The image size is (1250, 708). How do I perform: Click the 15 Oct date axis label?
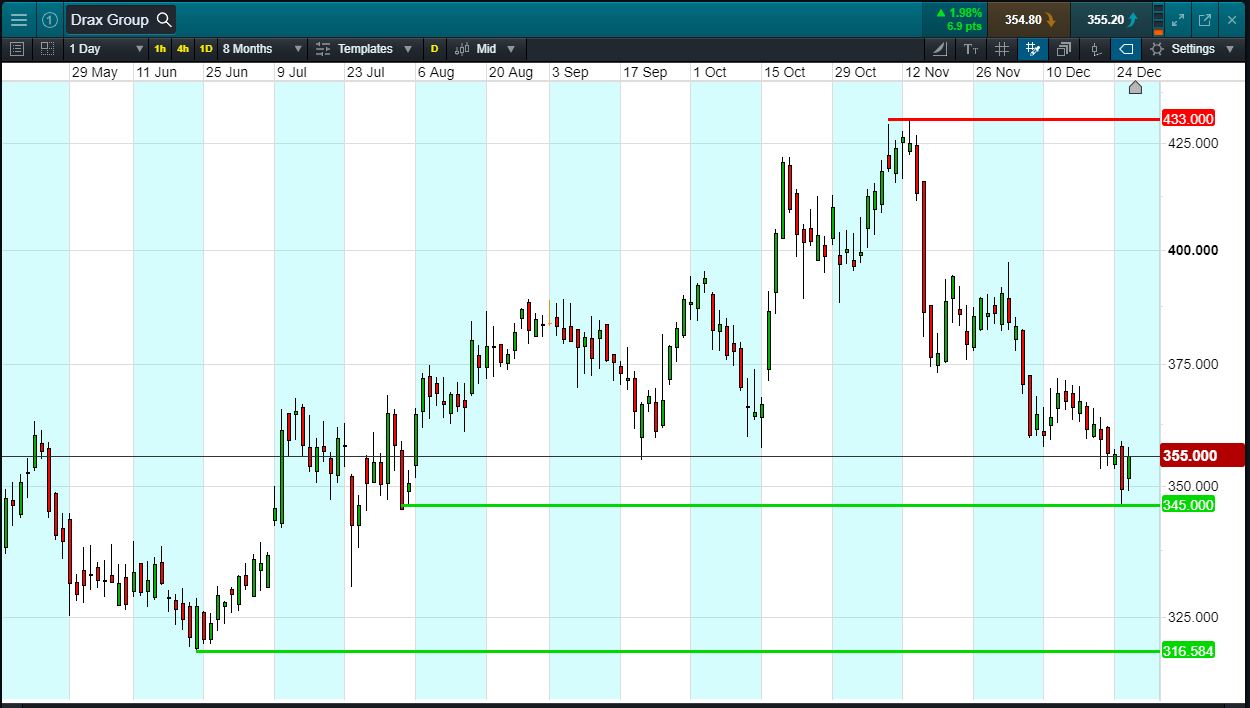pyautogui.click(x=785, y=72)
